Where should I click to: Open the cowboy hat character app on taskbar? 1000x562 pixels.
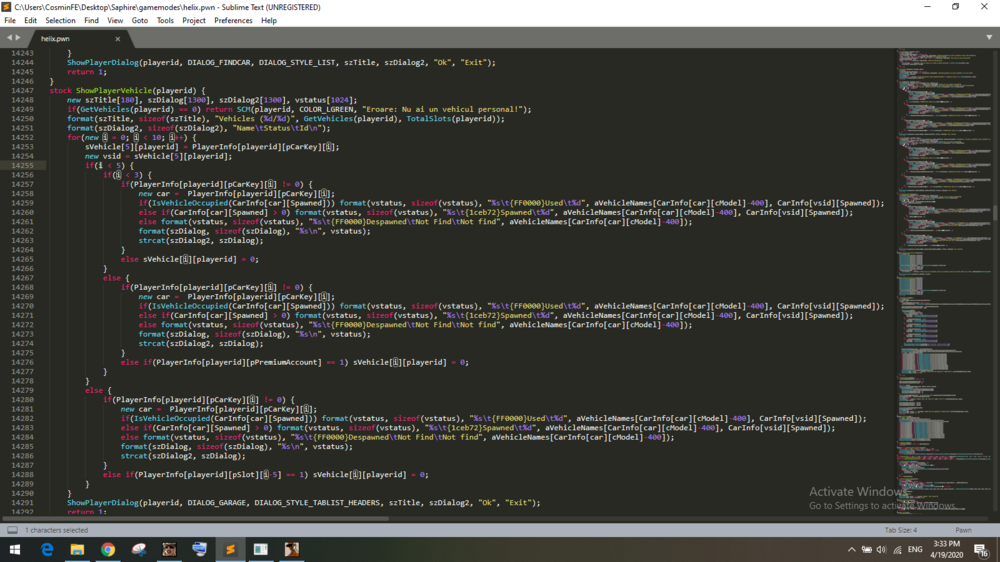point(291,549)
